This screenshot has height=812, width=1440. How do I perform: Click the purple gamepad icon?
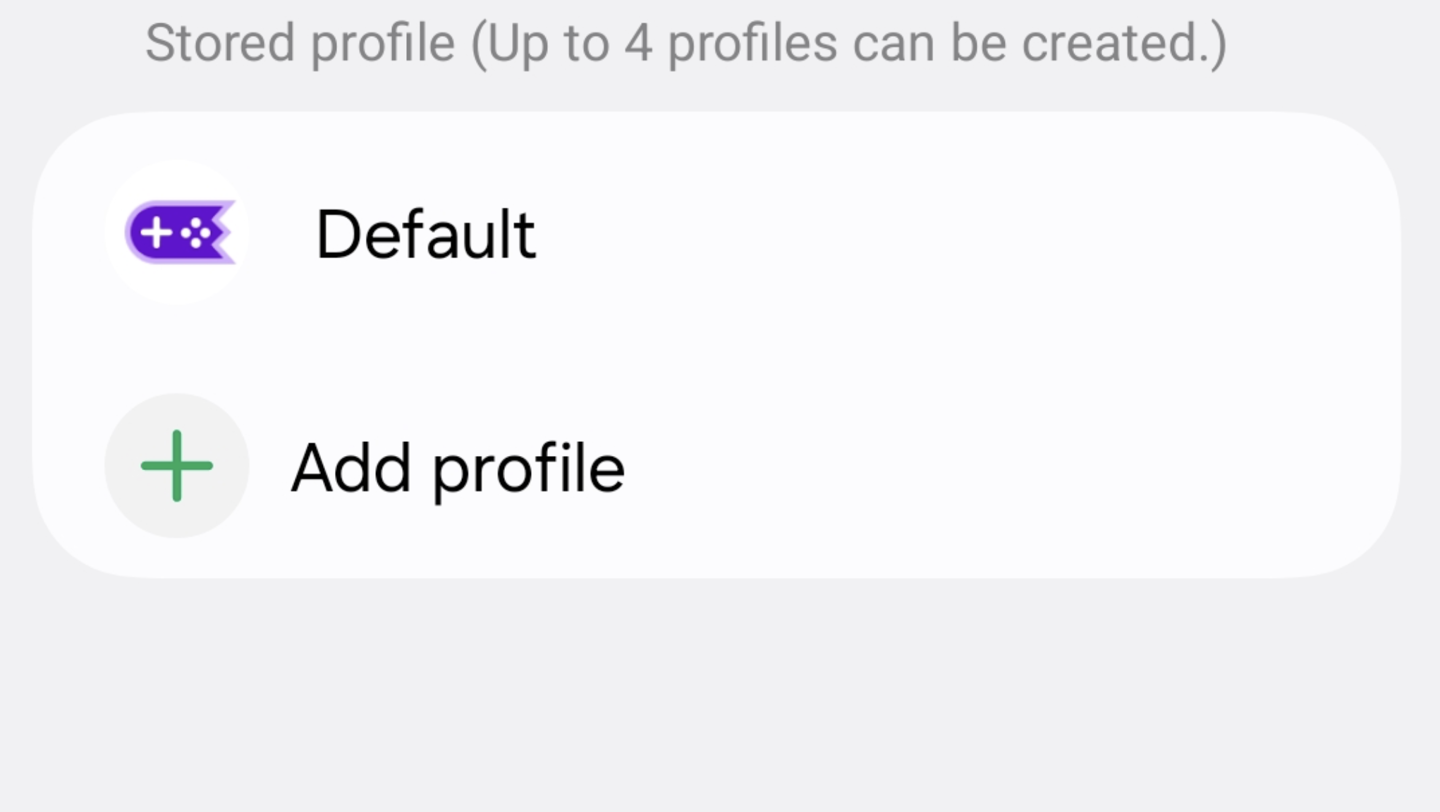tap(179, 233)
